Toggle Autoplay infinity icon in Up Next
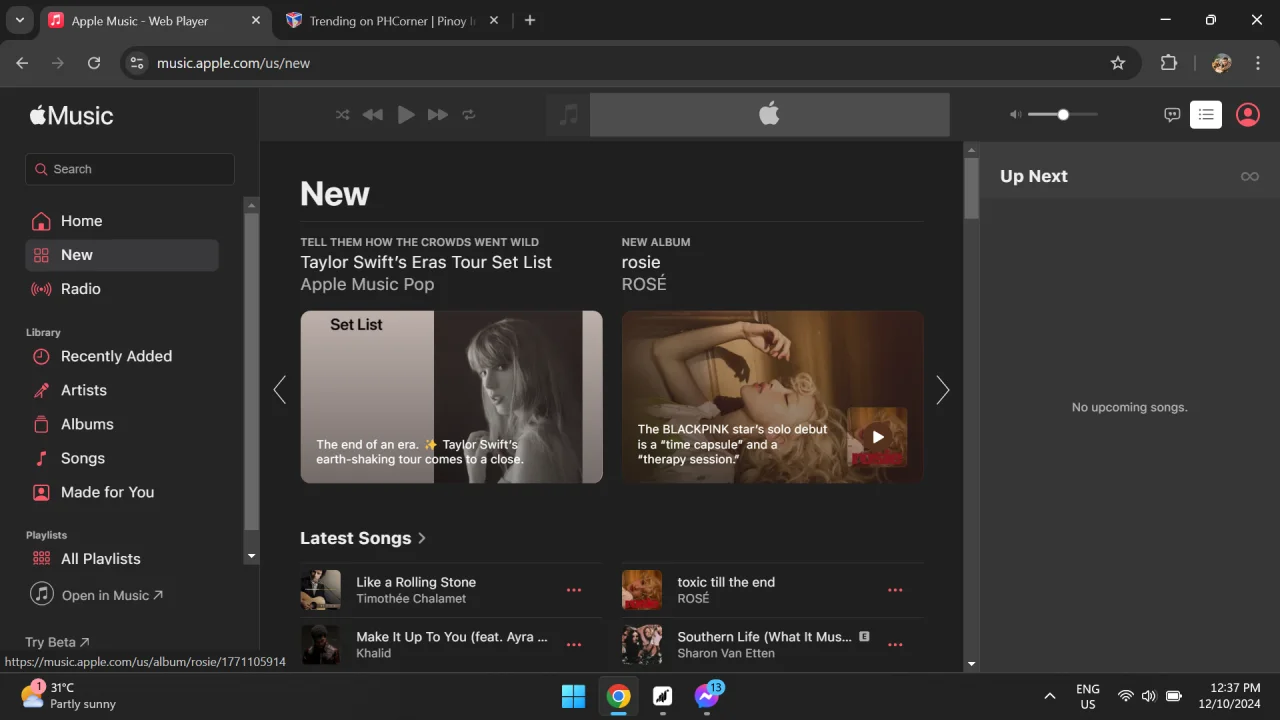1280x720 pixels. (1249, 176)
